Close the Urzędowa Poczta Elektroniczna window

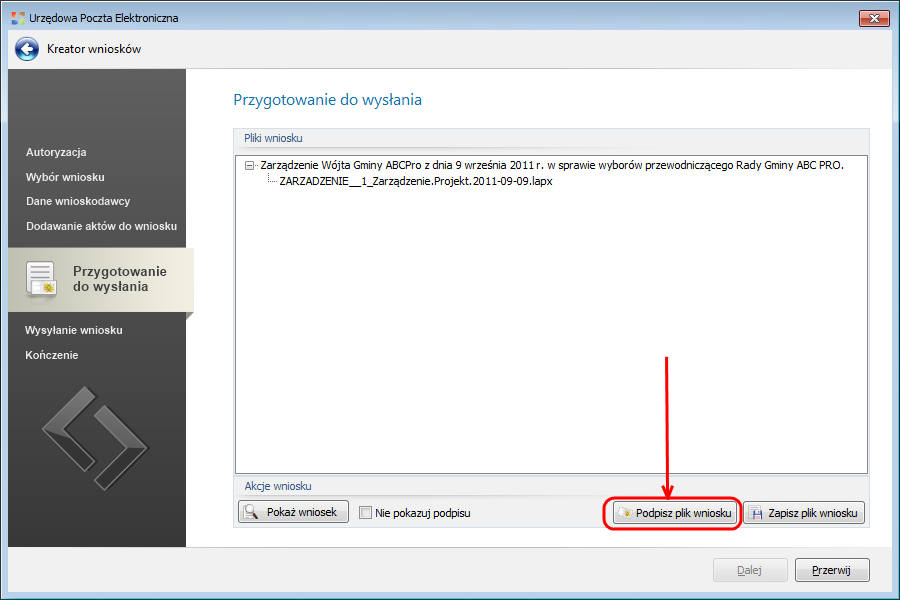(874, 18)
